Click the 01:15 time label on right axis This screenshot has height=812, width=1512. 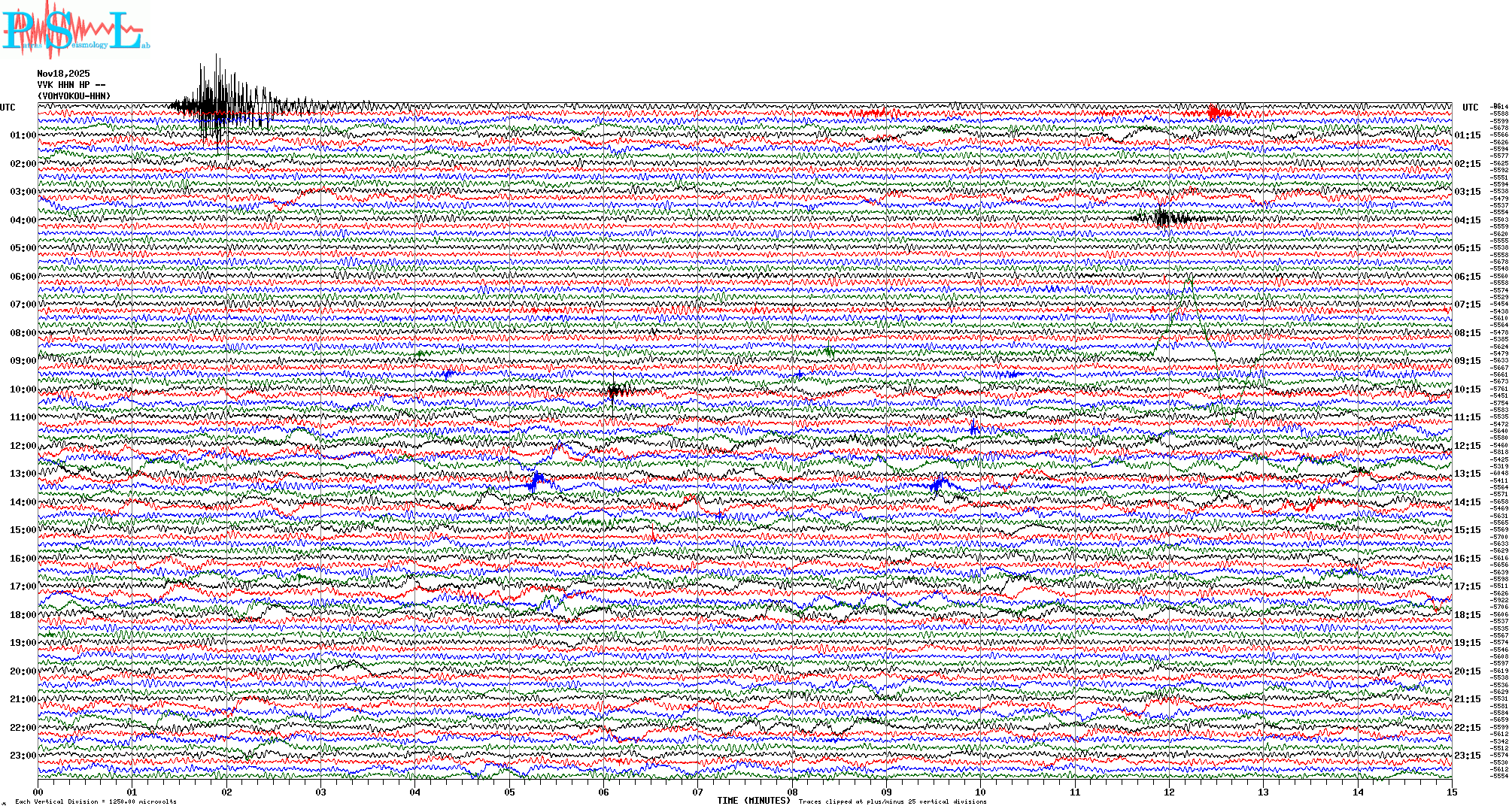1467,135
